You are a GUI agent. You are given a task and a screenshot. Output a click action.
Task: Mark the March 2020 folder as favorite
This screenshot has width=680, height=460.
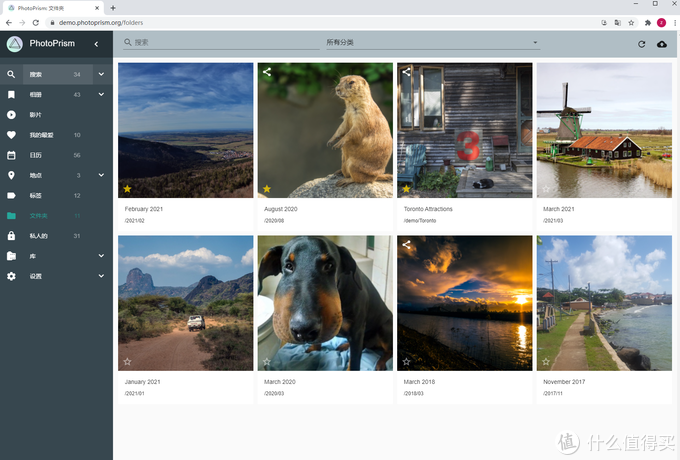pos(267,362)
